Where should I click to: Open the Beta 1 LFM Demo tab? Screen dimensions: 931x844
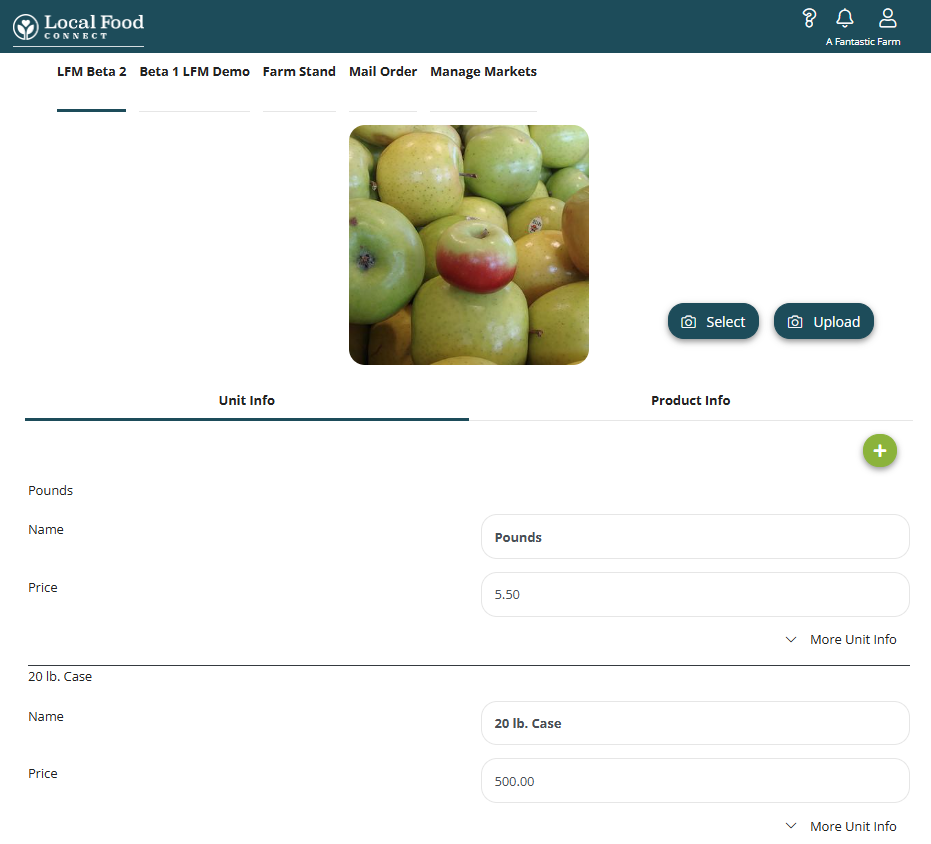(x=194, y=72)
